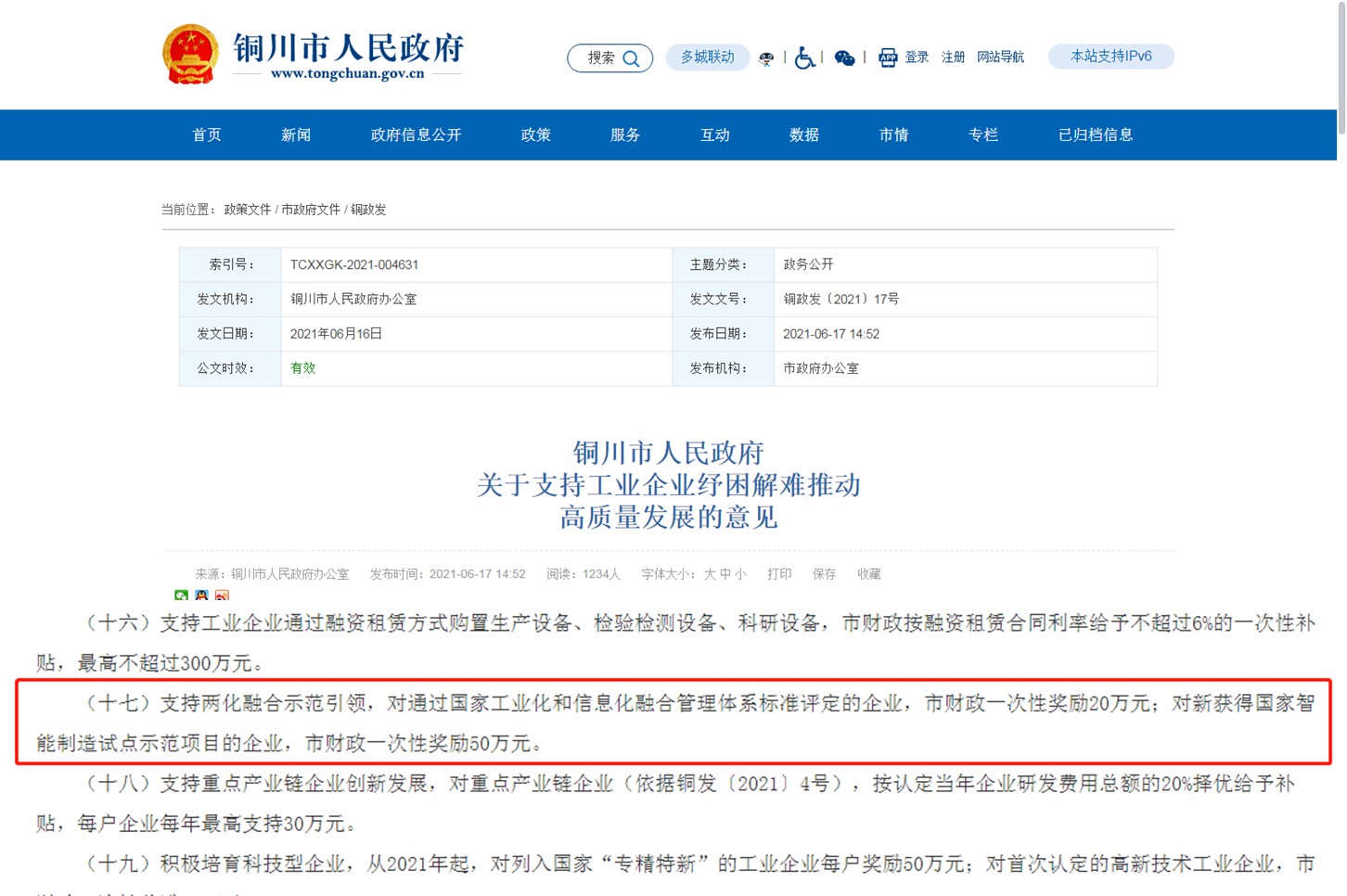Click the mobile APP icon
1347x896 pixels.
(887, 58)
